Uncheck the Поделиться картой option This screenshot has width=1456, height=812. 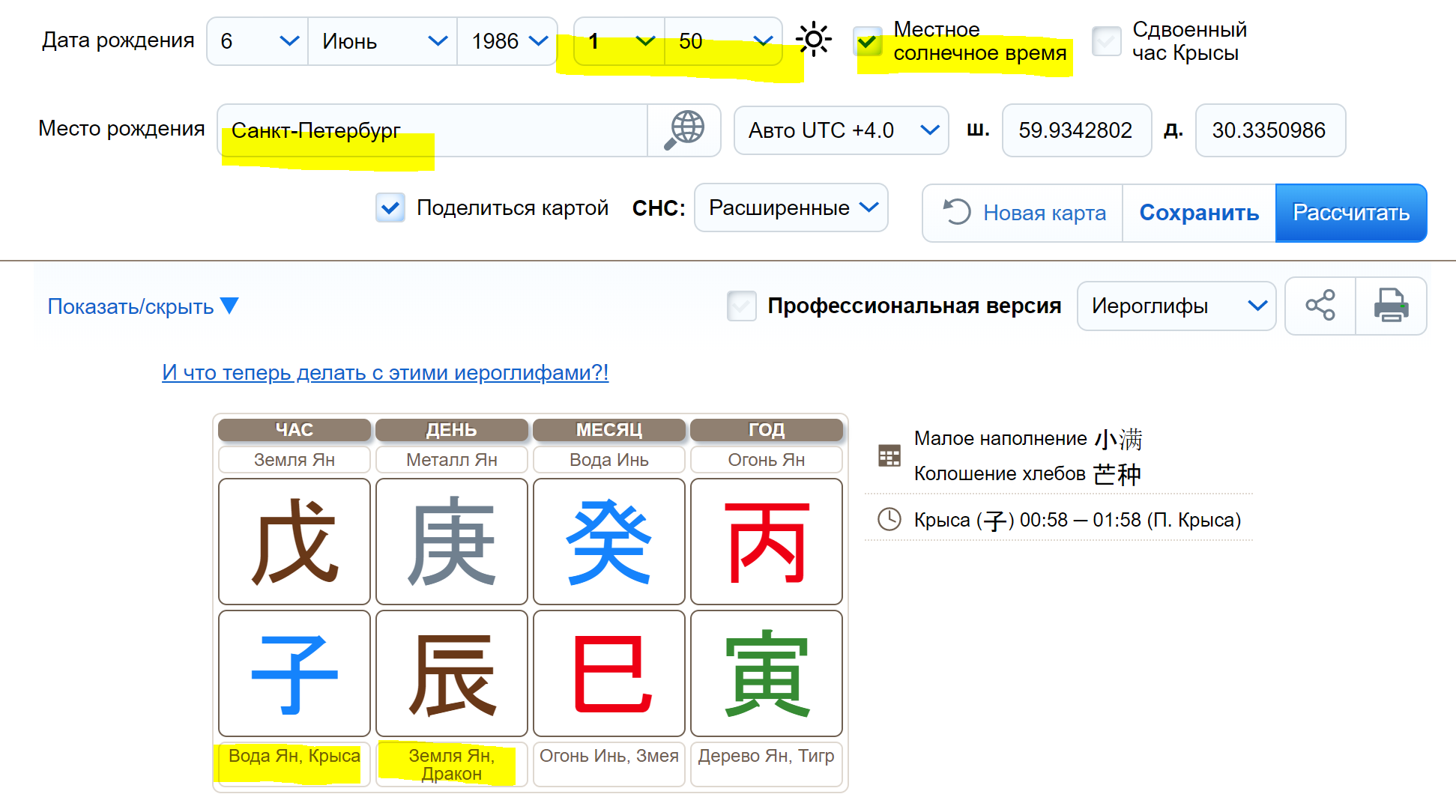[390, 207]
